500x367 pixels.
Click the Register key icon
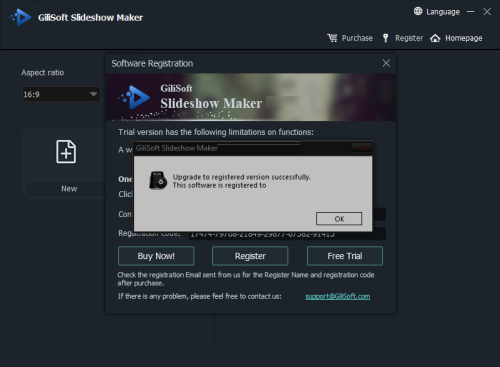click(x=385, y=38)
